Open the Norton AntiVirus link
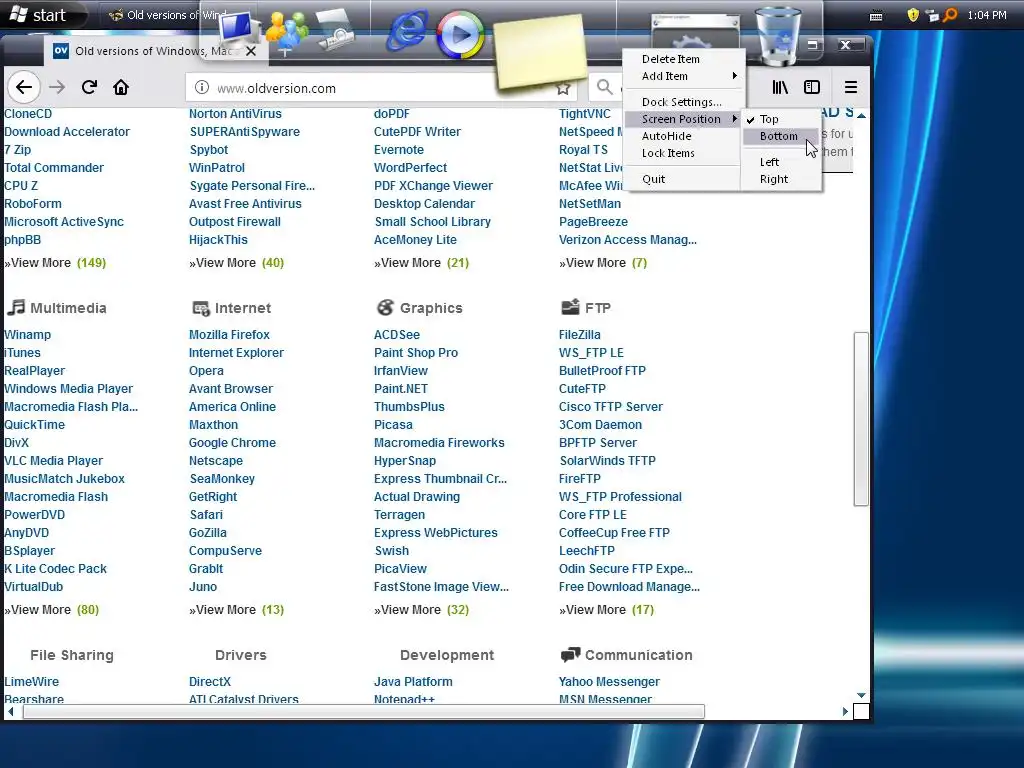The height and width of the screenshot is (768, 1024). [x=235, y=114]
